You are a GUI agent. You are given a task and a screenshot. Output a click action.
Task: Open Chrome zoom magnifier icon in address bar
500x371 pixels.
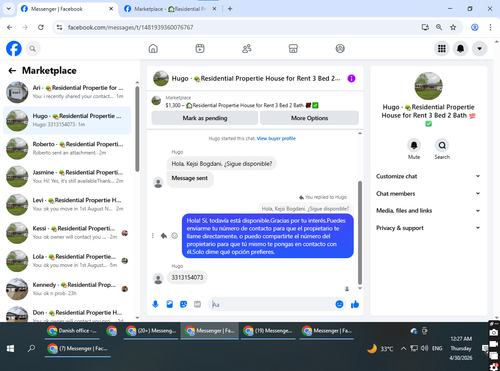(x=439, y=27)
